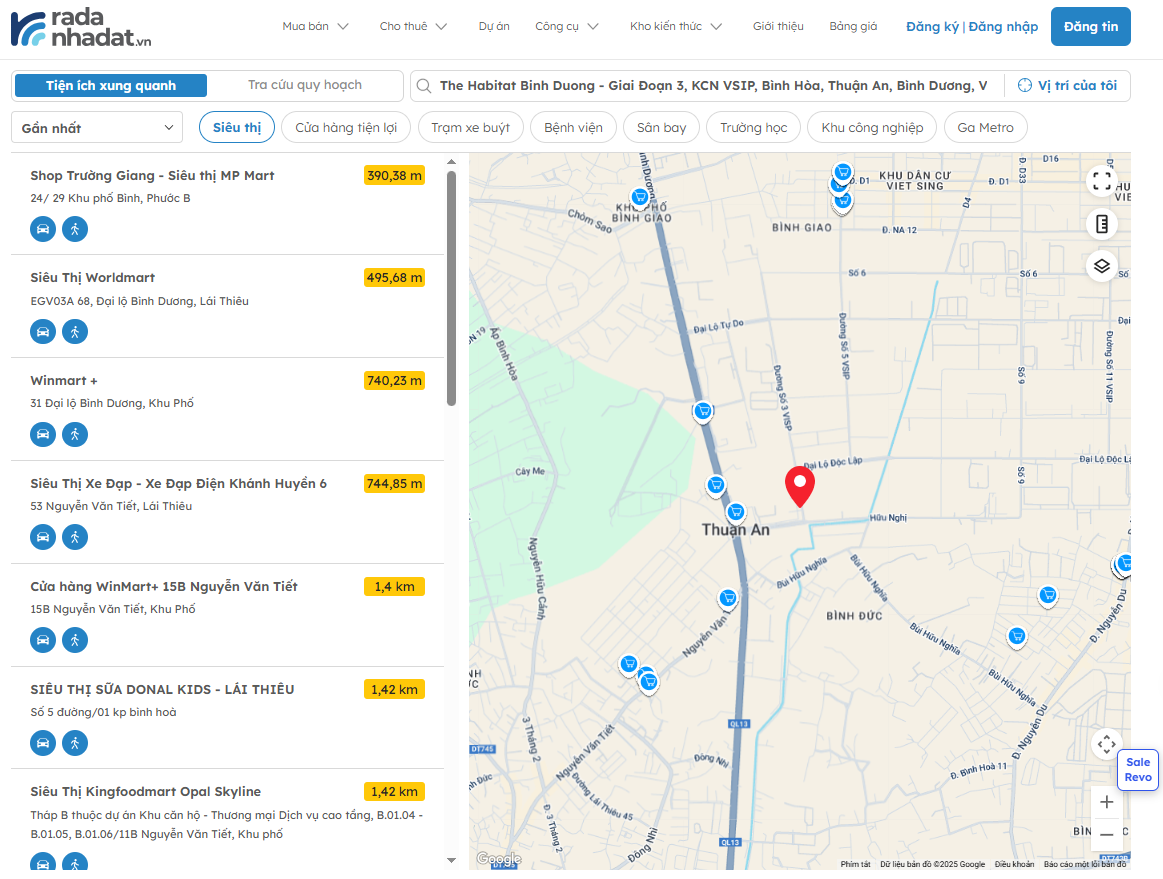
Task: Click car icon for Siêu Thị Xe Đạp
Action: tap(43, 537)
